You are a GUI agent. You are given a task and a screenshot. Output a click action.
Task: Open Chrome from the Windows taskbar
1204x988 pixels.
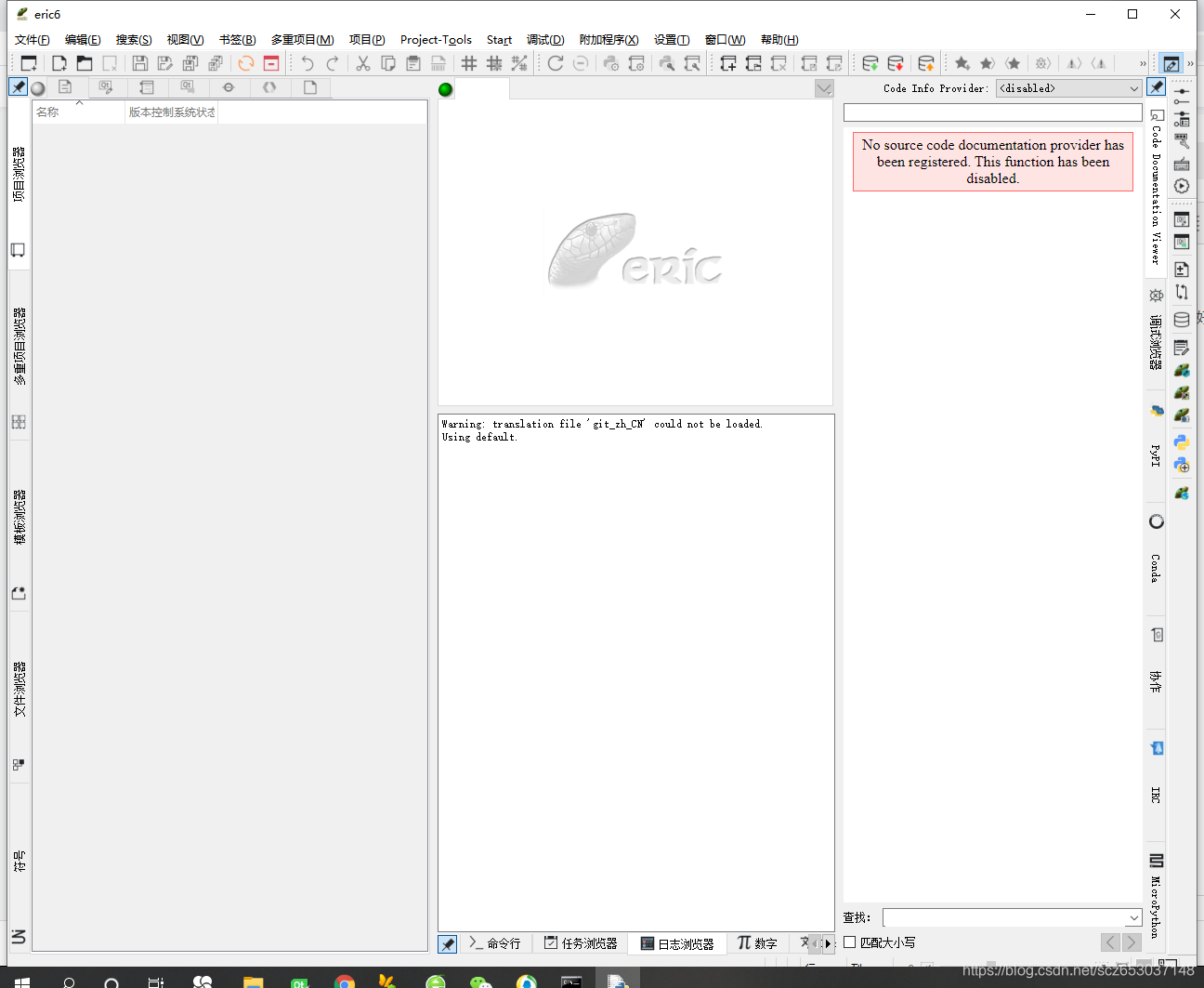click(x=345, y=981)
